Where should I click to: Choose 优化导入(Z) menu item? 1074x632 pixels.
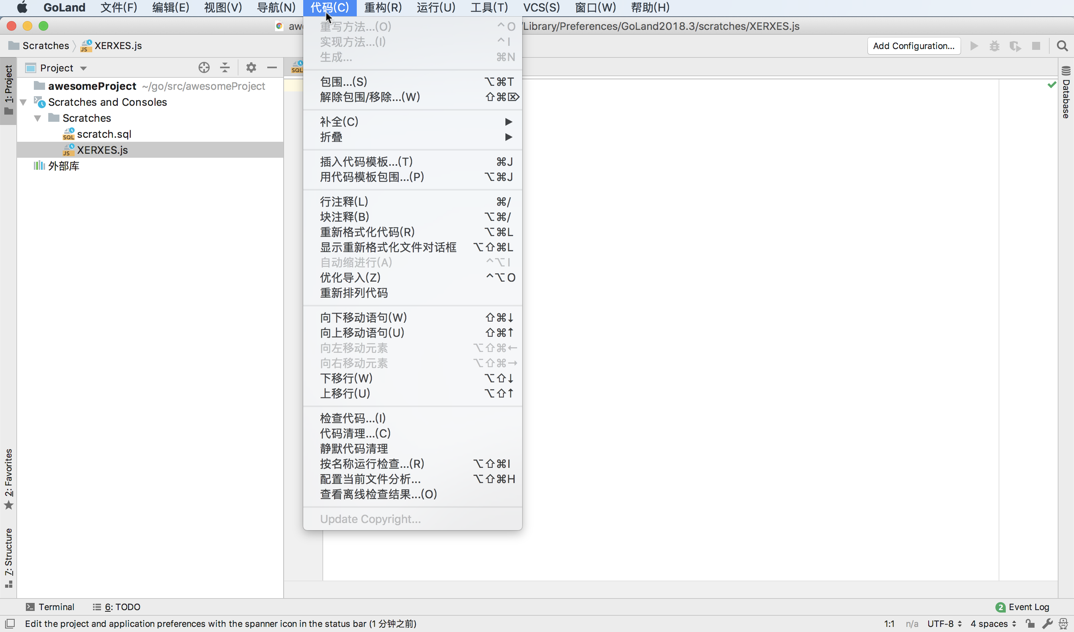pyautogui.click(x=412, y=277)
